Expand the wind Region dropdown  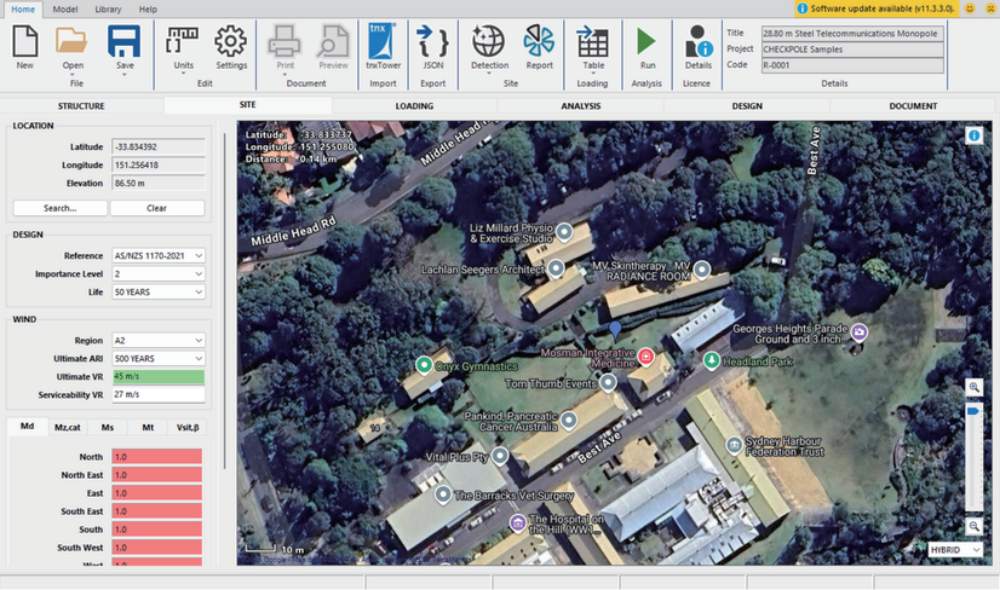click(x=158, y=341)
